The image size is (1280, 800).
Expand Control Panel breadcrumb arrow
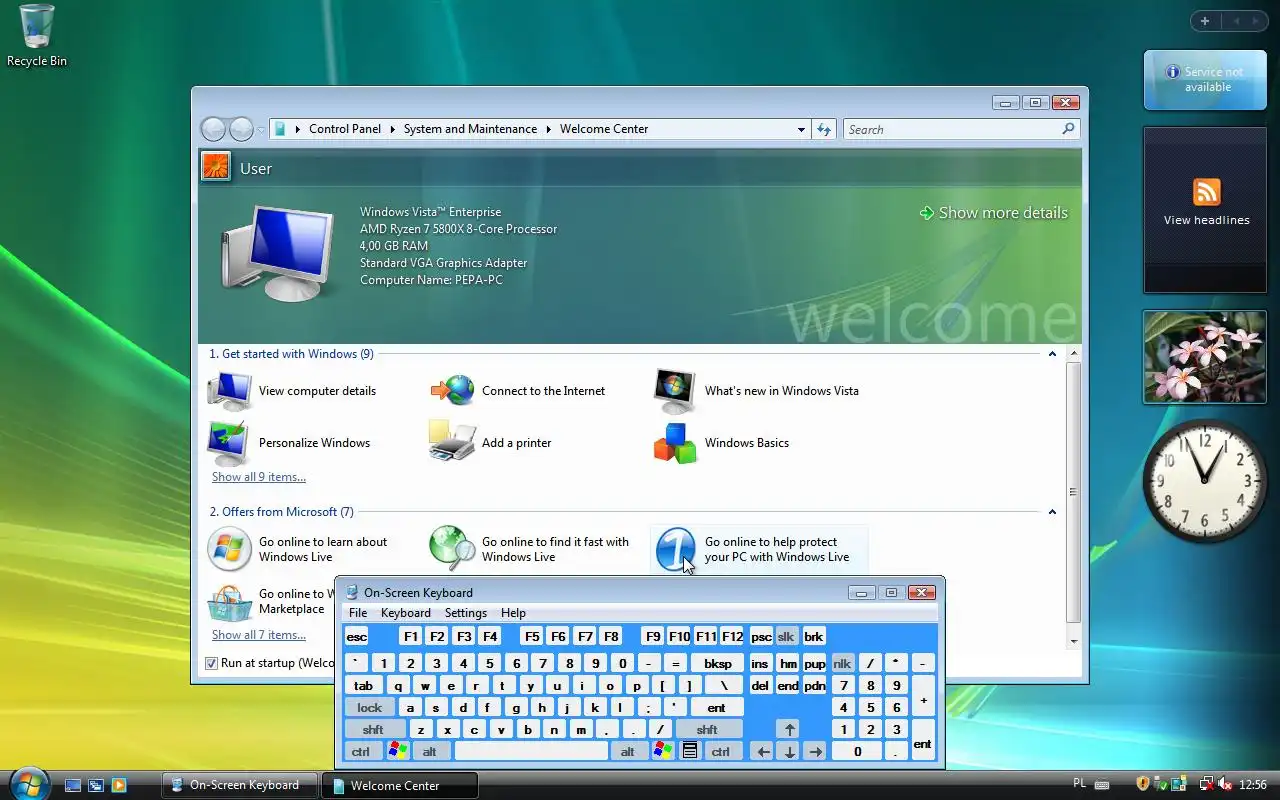pos(395,129)
